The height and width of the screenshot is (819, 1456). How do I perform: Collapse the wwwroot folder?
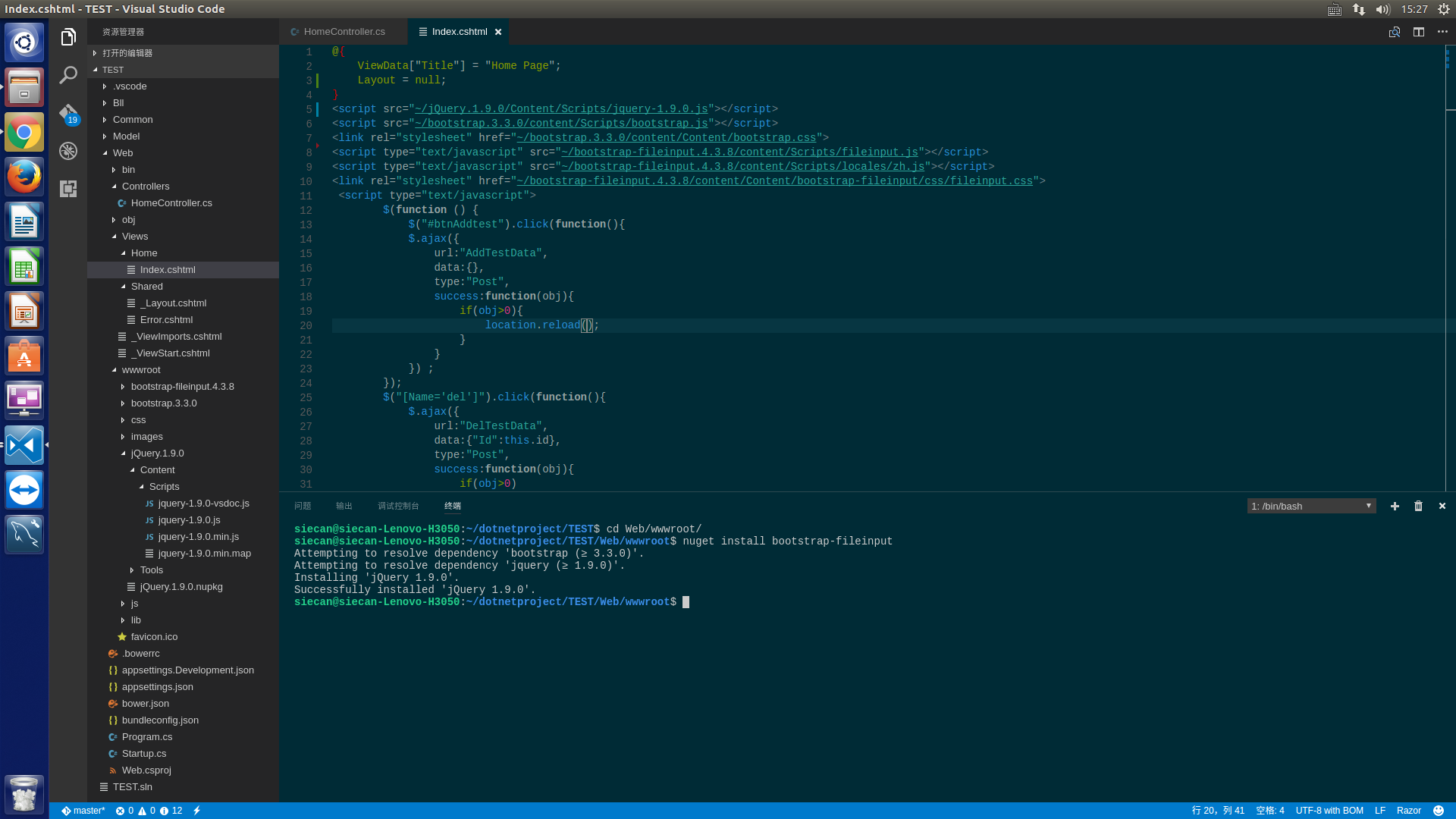tap(183, 370)
